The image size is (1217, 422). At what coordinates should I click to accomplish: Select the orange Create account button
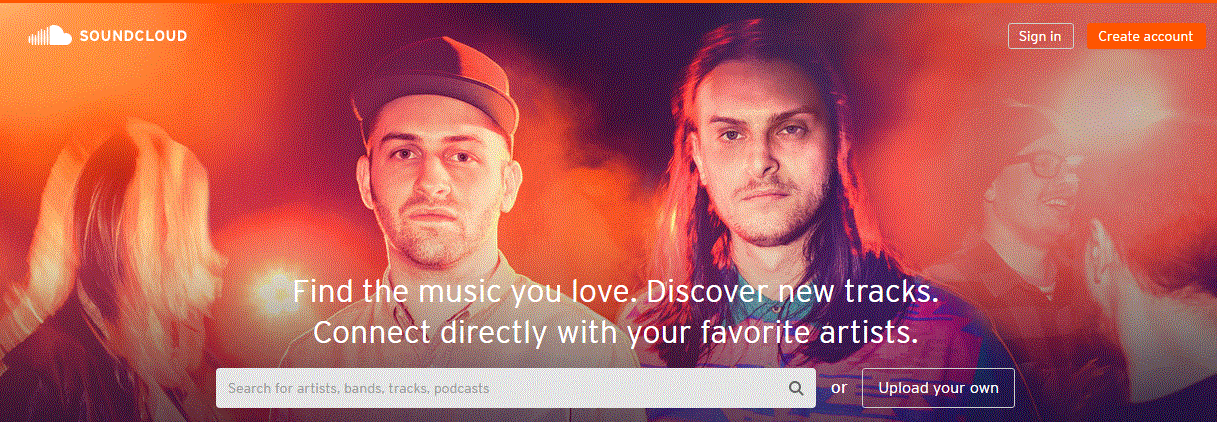(x=1145, y=36)
